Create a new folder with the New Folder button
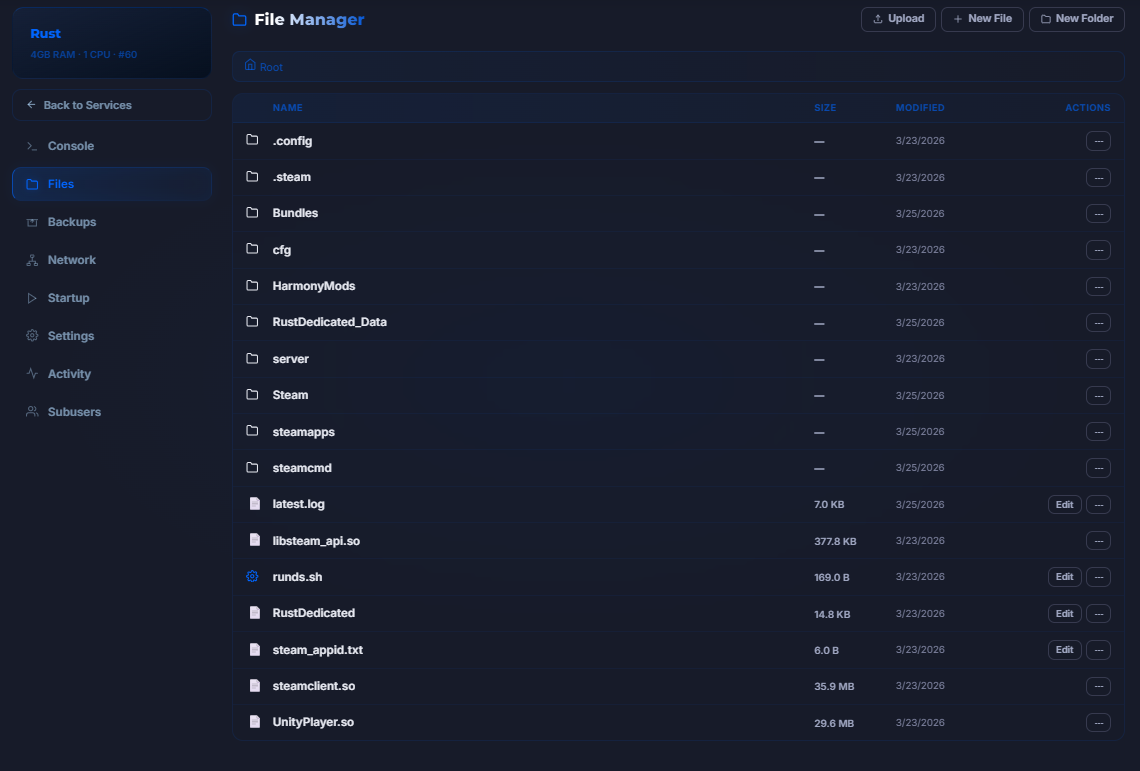 [1076, 18]
